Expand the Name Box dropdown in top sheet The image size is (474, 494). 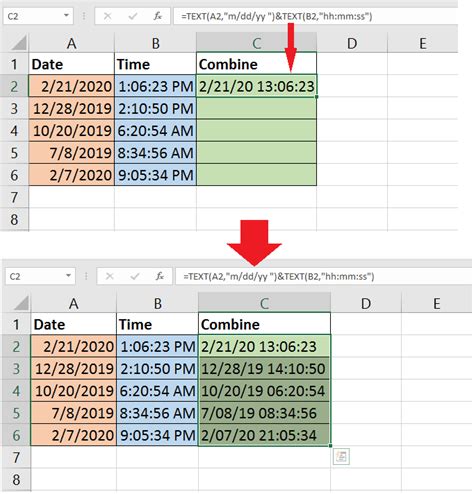pyautogui.click(x=66, y=16)
